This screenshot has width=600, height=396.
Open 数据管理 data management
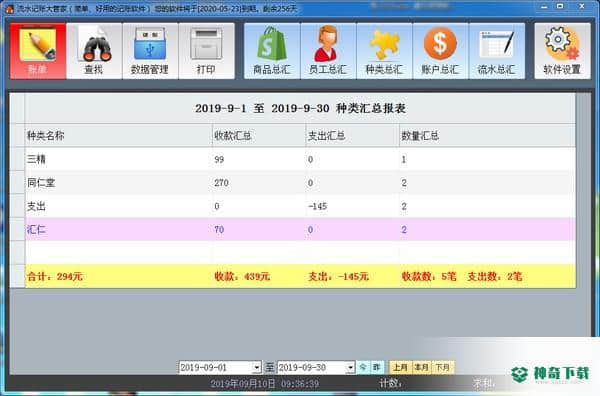click(150, 51)
